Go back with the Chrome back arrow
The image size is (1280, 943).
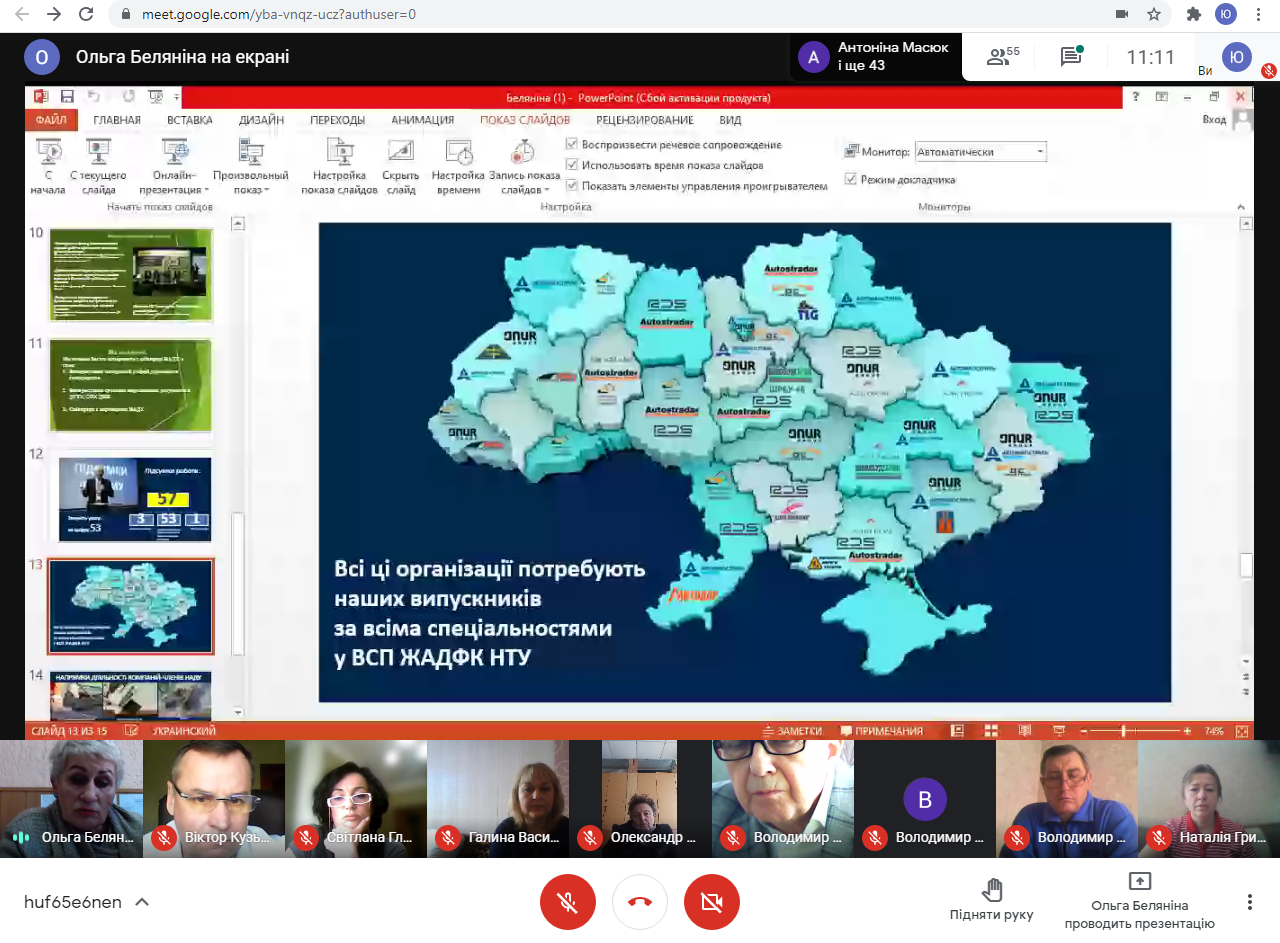(x=21, y=14)
